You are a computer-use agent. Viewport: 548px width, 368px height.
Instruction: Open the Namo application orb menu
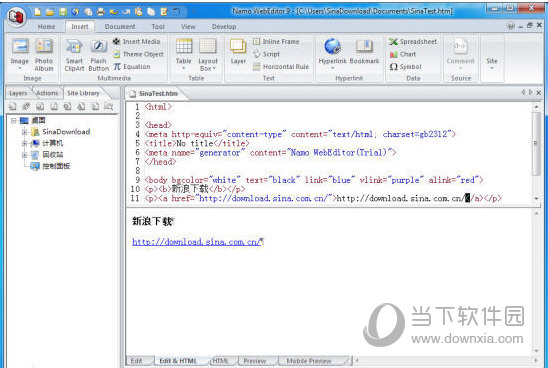click(x=17, y=16)
